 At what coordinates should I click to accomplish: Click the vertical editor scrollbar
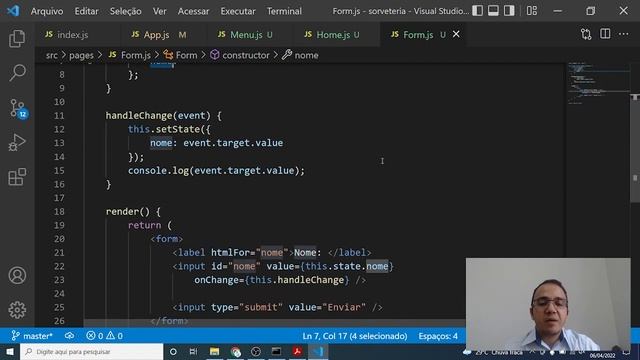635,149
